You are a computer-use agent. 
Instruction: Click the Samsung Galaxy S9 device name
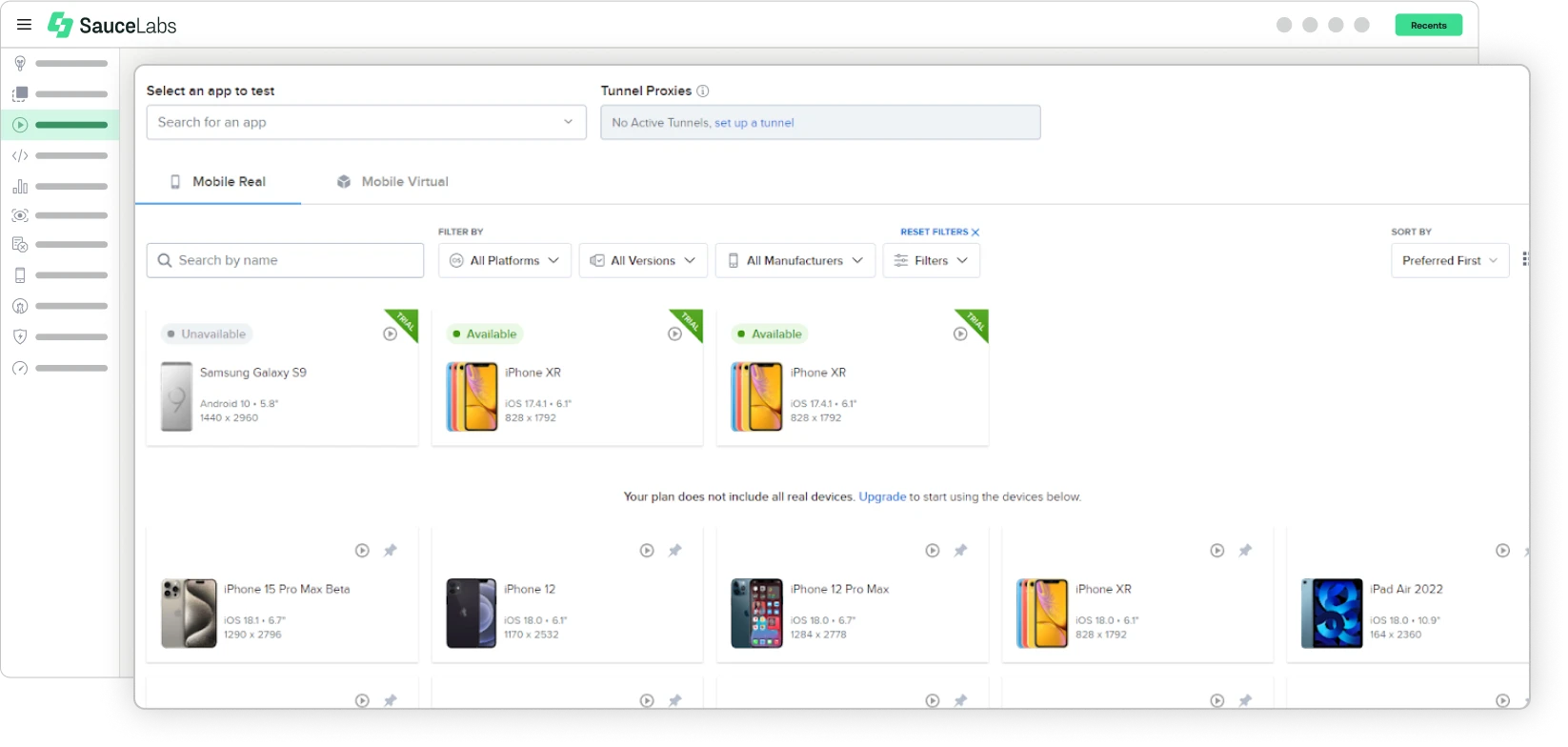click(253, 373)
